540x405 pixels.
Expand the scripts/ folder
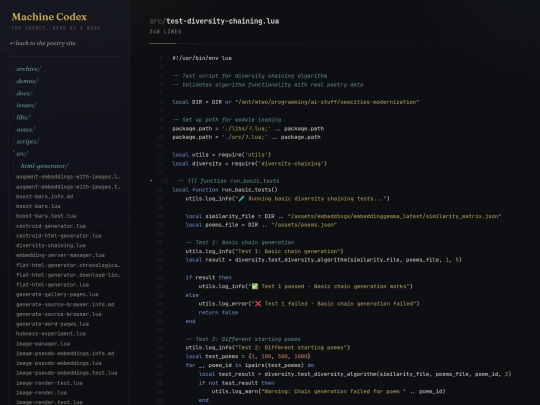coord(27,142)
